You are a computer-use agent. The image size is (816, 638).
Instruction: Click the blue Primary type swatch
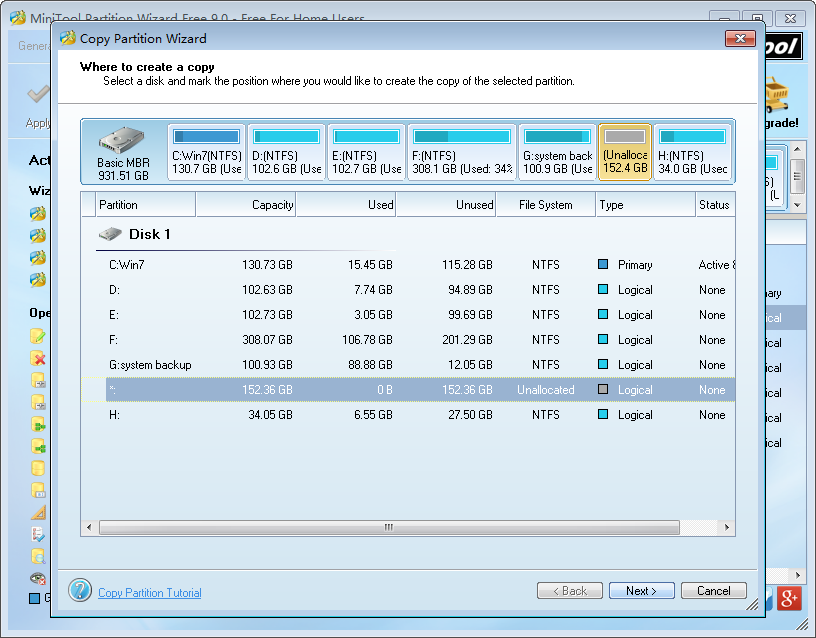pos(603,264)
